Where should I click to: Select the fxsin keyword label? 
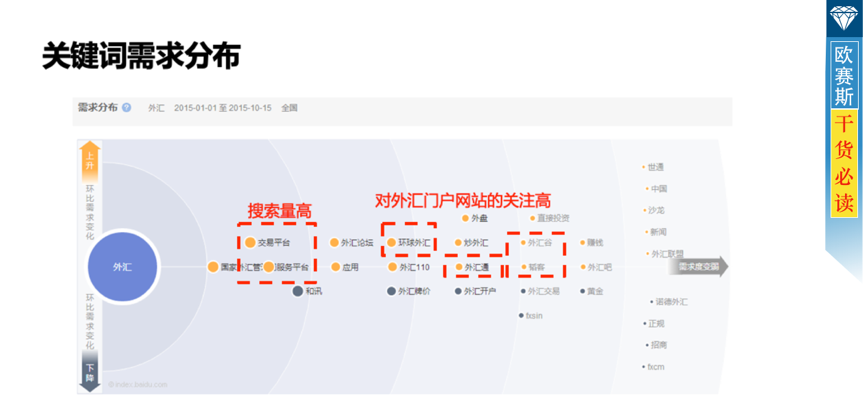pos(533,315)
